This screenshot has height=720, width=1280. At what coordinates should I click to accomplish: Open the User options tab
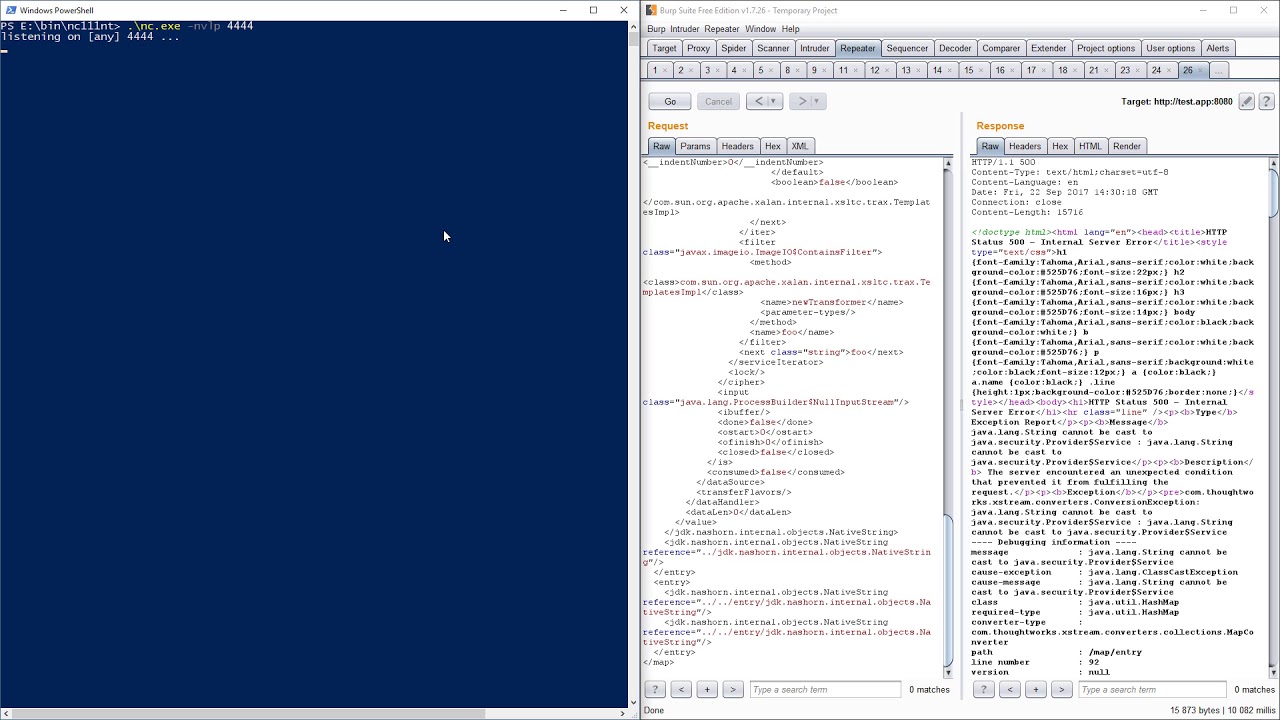[x=1170, y=48]
